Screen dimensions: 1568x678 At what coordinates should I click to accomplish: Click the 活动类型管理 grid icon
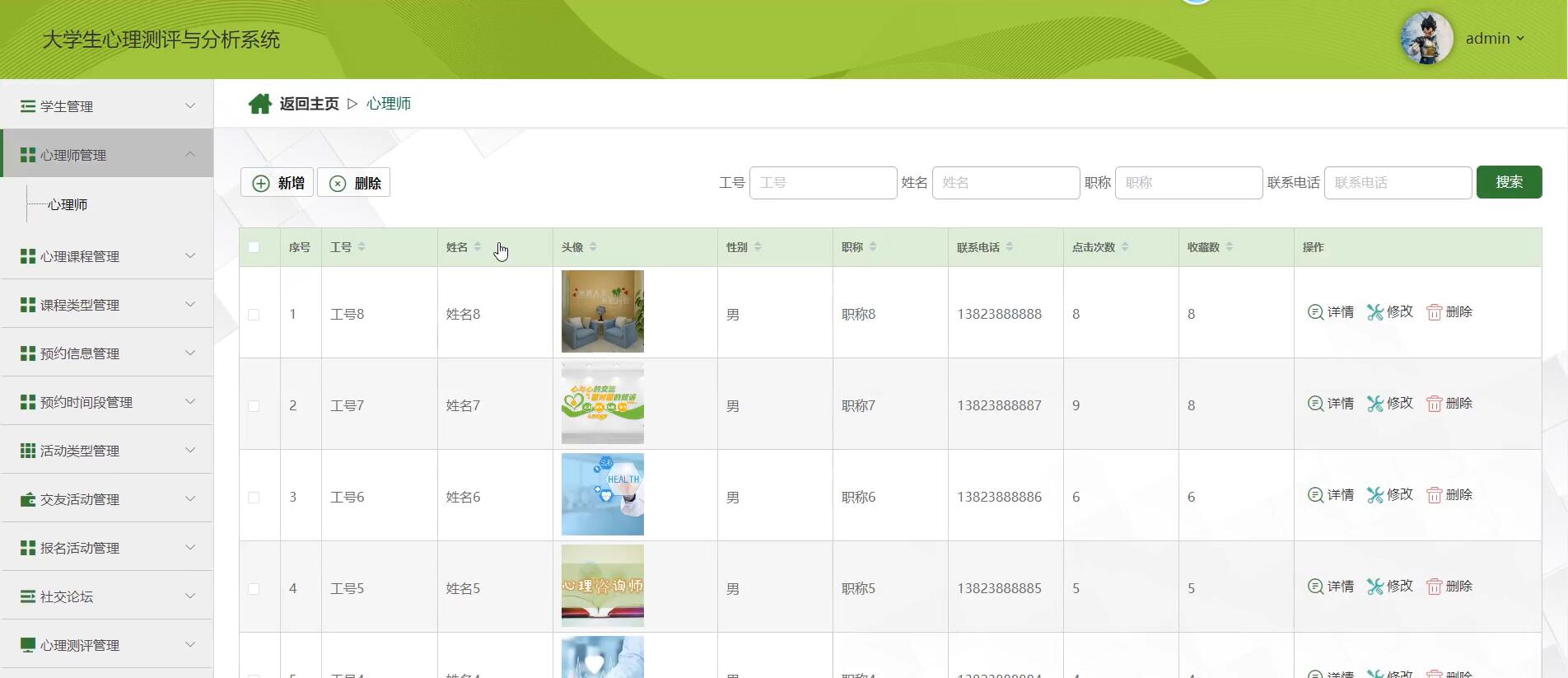point(28,451)
